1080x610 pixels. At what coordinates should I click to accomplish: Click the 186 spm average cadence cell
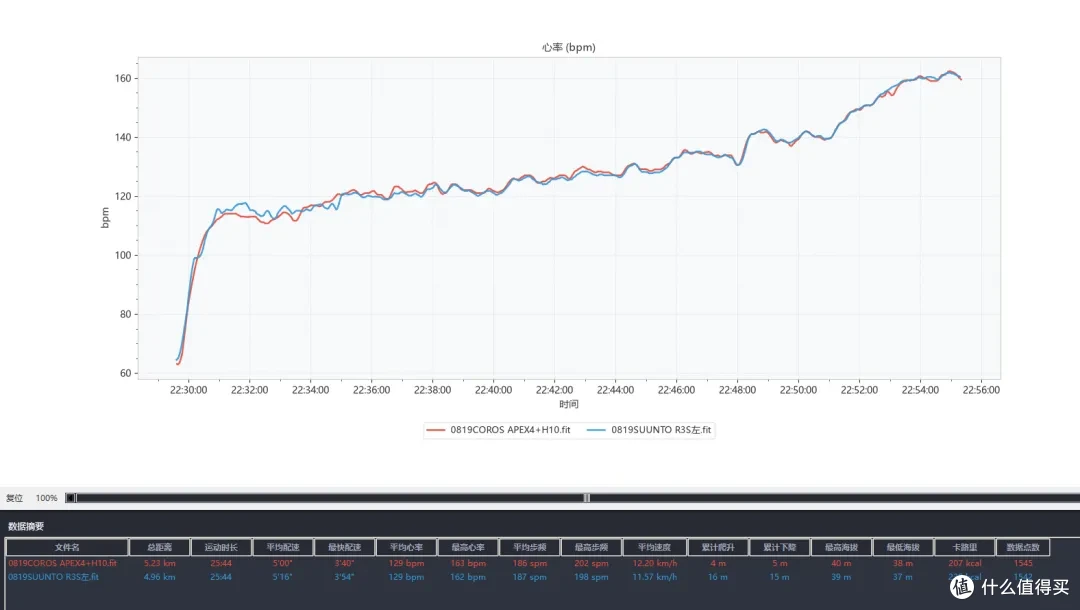(x=530, y=563)
